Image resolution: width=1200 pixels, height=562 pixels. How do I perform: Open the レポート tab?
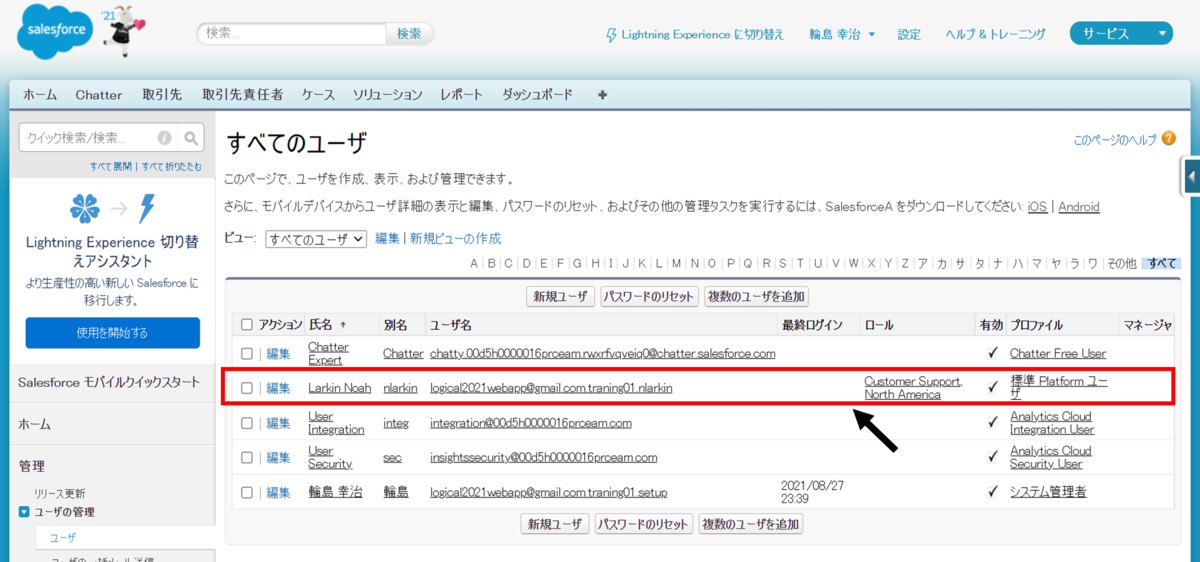coord(462,95)
